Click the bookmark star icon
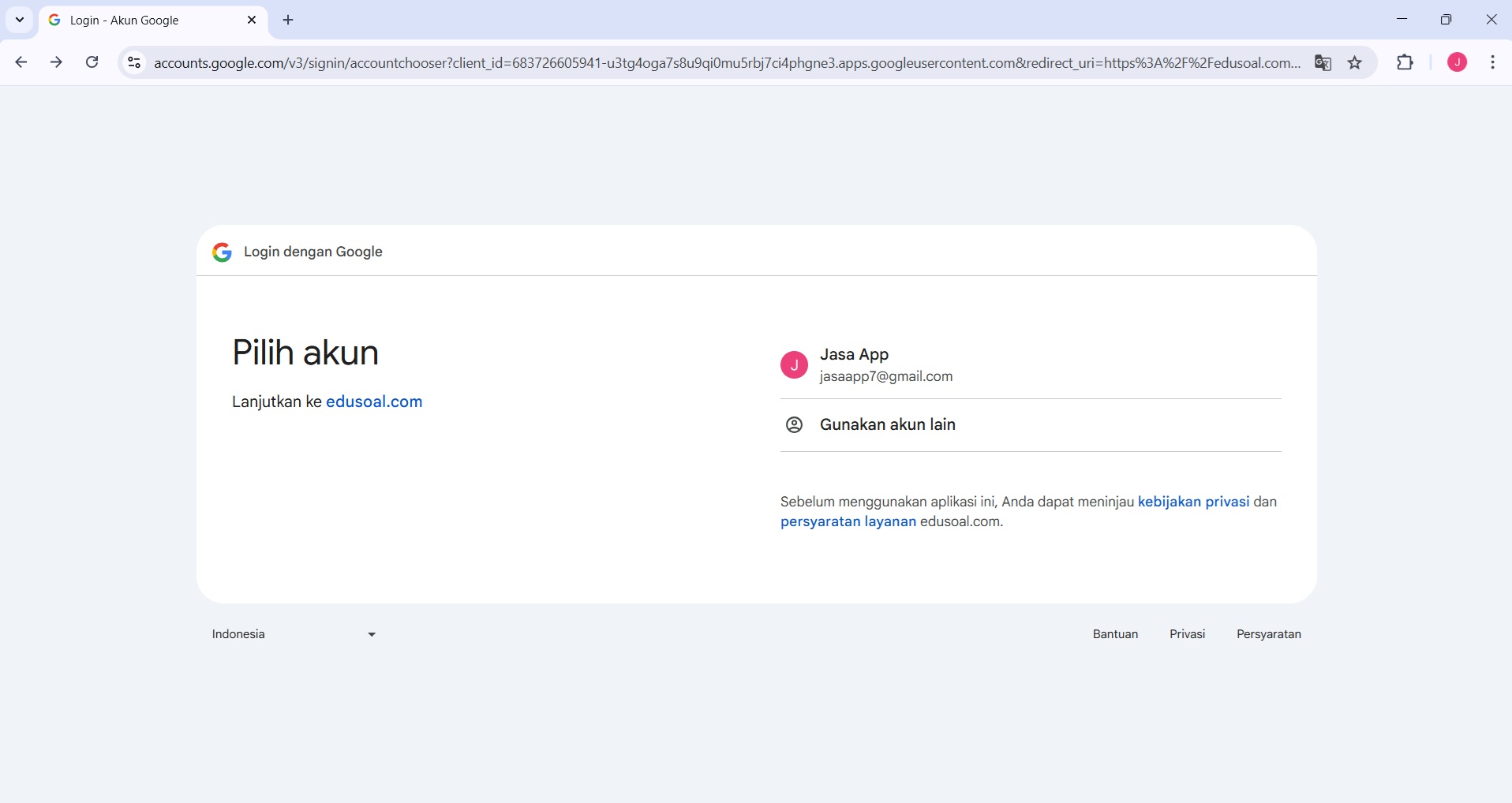Viewport: 1512px width, 803px height. (1355, 63)
